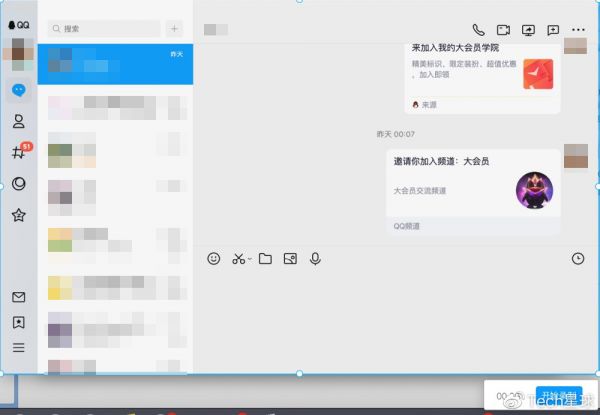This screenshot has width=600, height=415.
Task: Switch to the messages tab in sidebar
Action: click(x=18, y=90)
